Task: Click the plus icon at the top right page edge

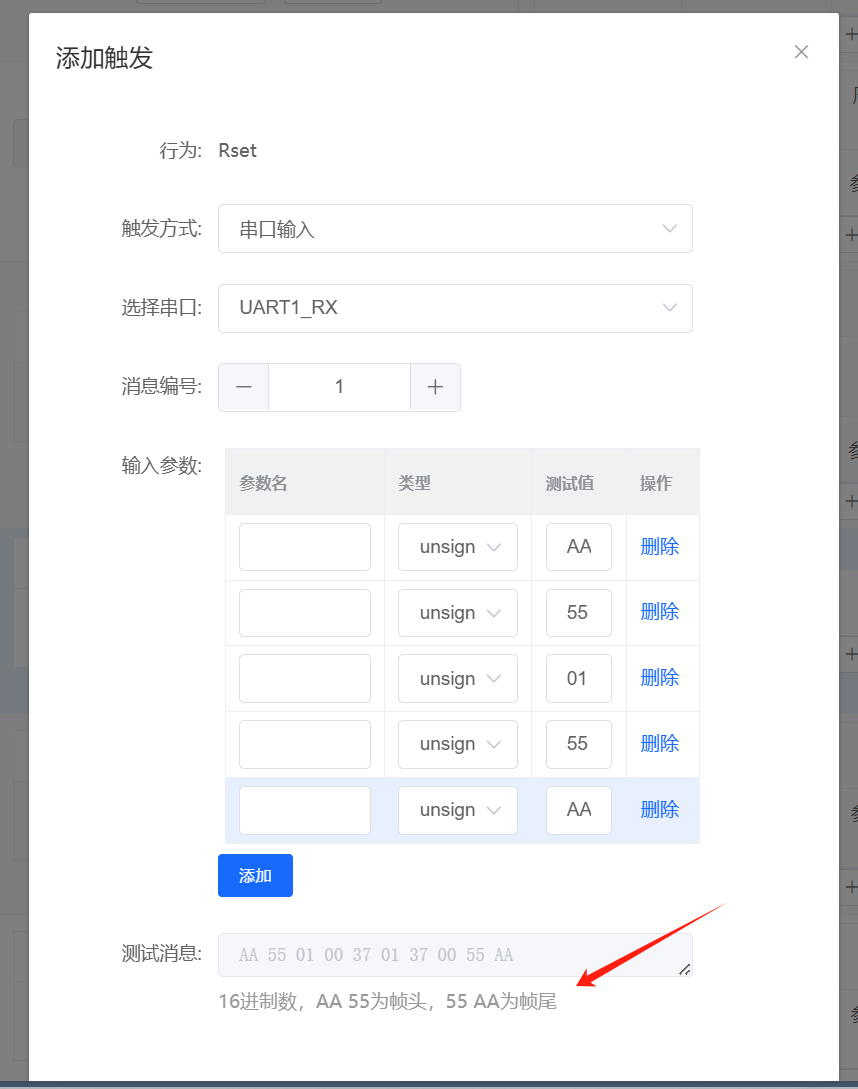Action: (851, 34)
